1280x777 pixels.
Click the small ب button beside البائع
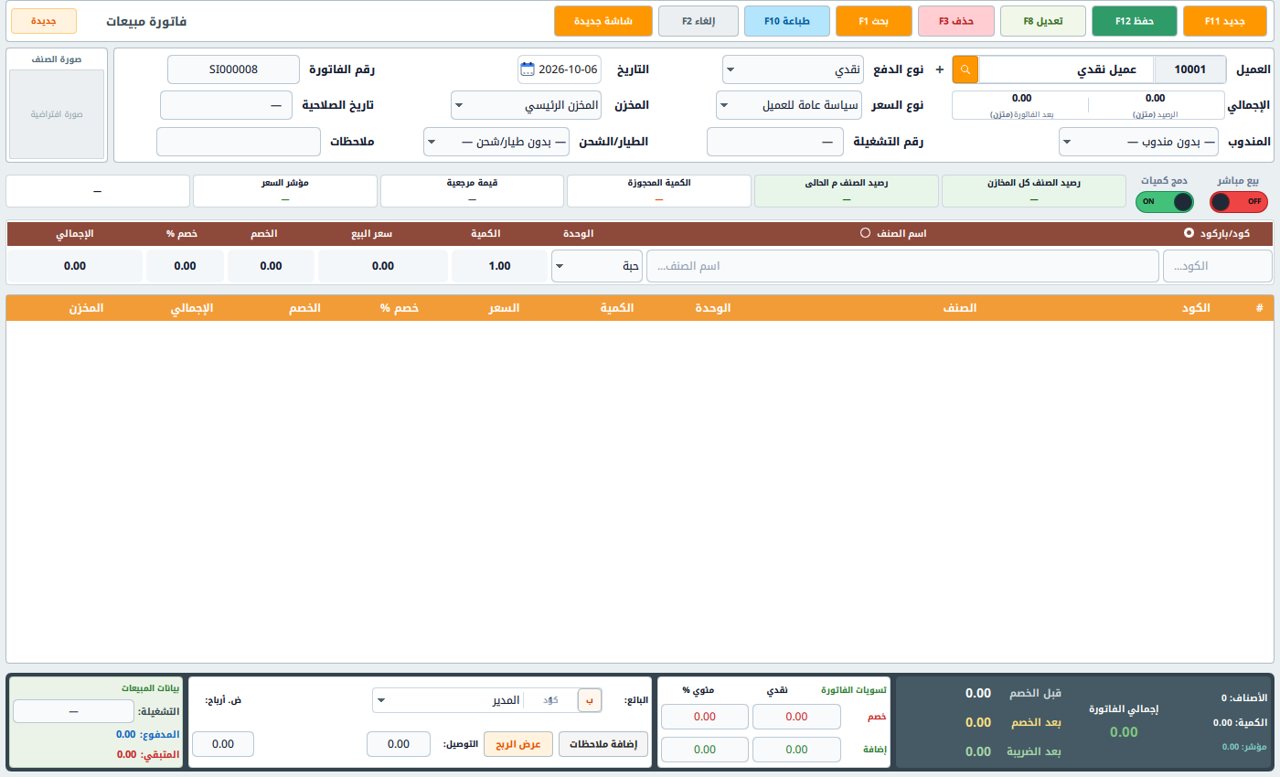[590, 700]
